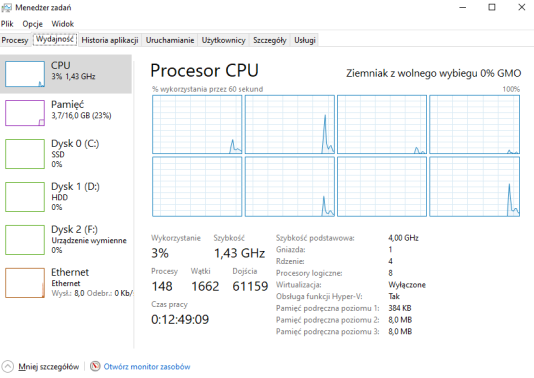Open the Dysk 1 (D:) HDD entry

point(66,196)
